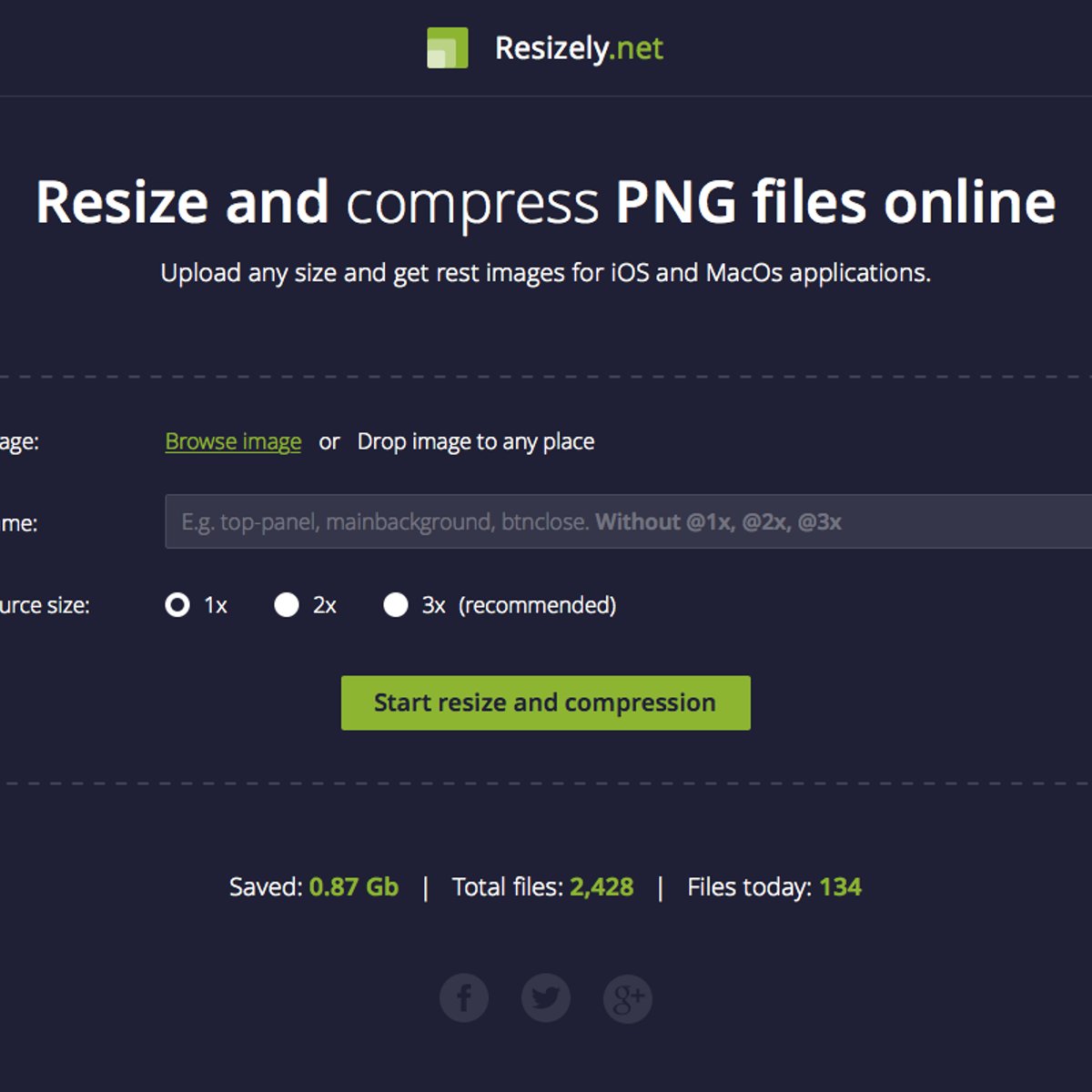The image size is (1092, 1092).
Task: Open the Twitter bird icon
Action: click(546, 998)
